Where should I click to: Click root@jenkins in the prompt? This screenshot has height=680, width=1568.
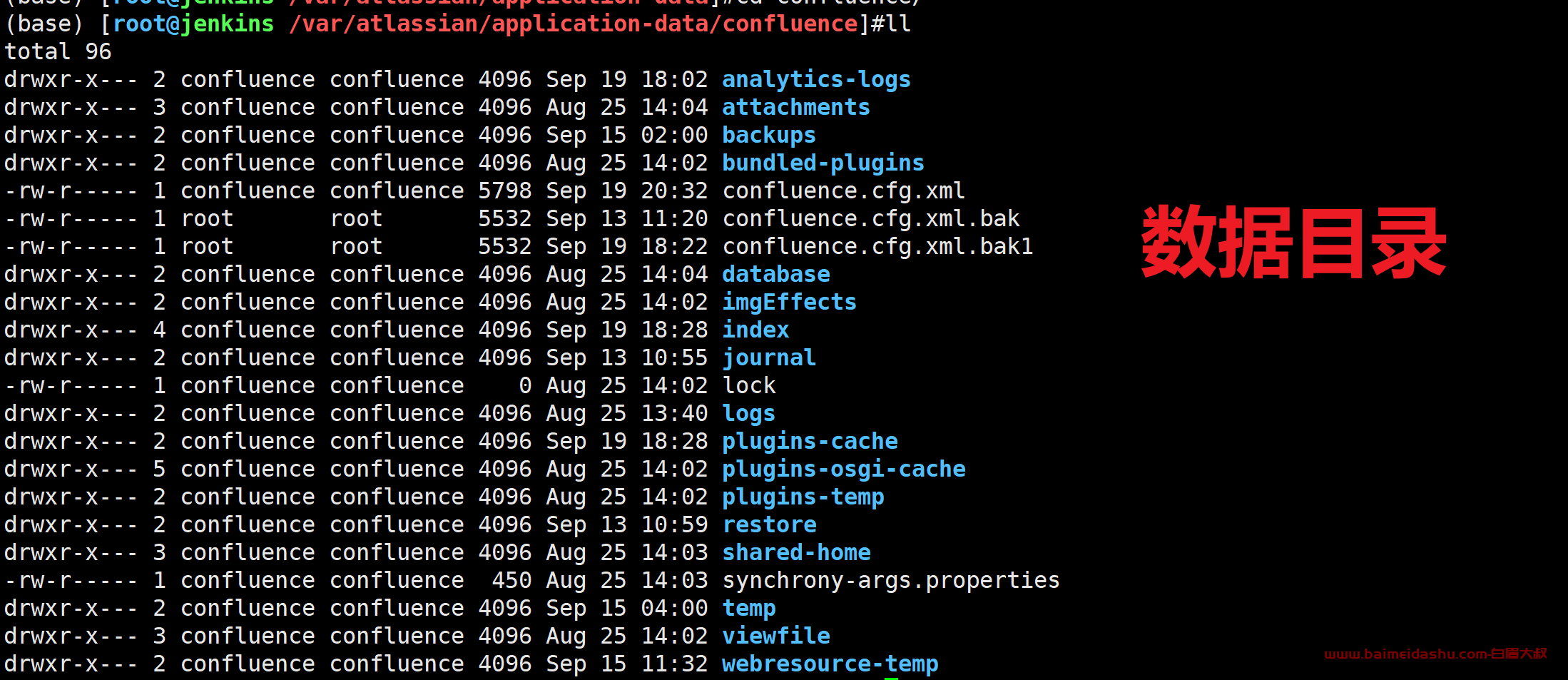pyautogui.click(x=193, y=24)
